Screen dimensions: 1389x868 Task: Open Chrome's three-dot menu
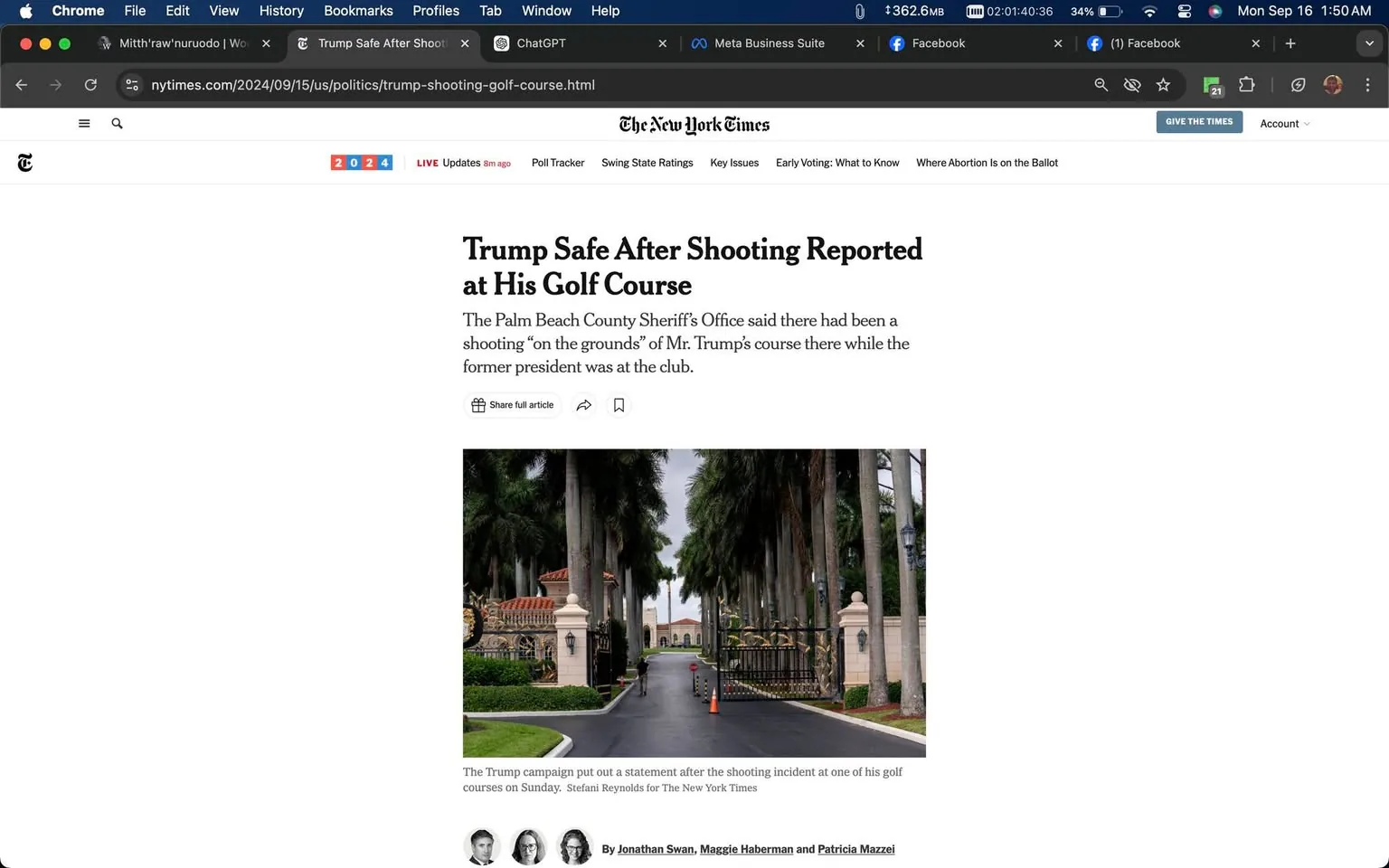[1368, 84]
